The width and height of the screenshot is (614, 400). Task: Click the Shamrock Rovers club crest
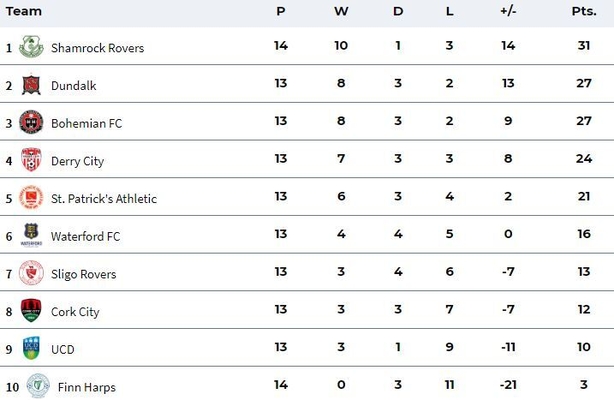click(31, 47)
